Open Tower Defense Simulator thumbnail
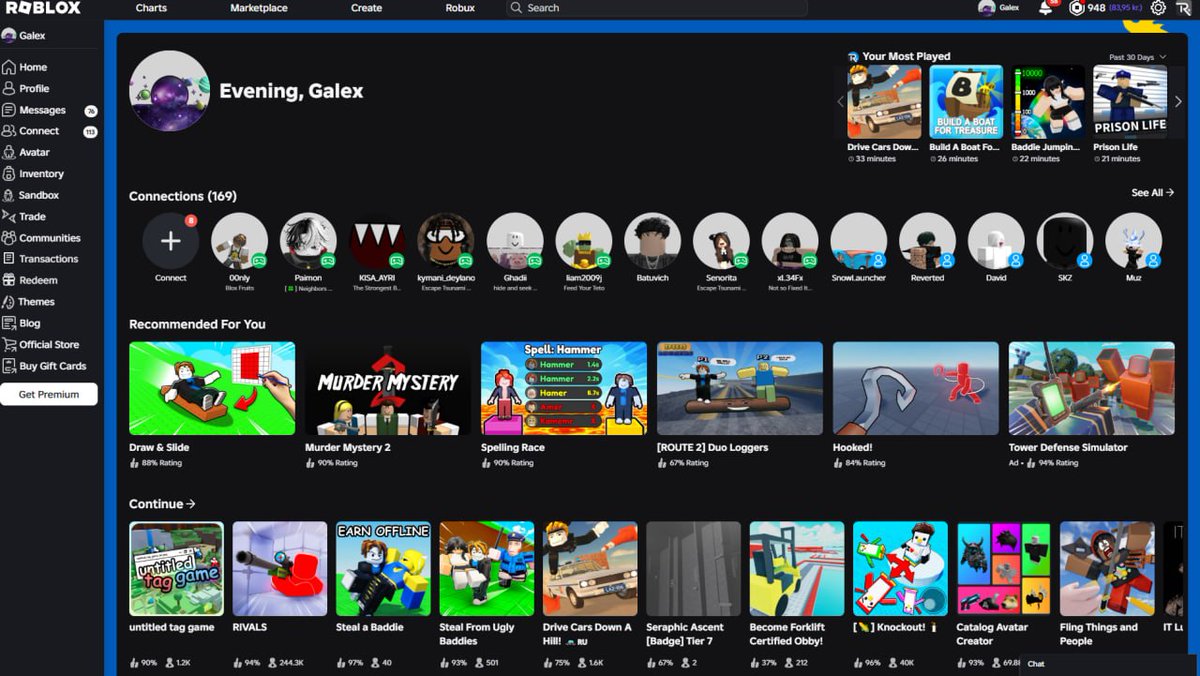This screenshot has height=676, width=1200. click(x=1092, y=388)
